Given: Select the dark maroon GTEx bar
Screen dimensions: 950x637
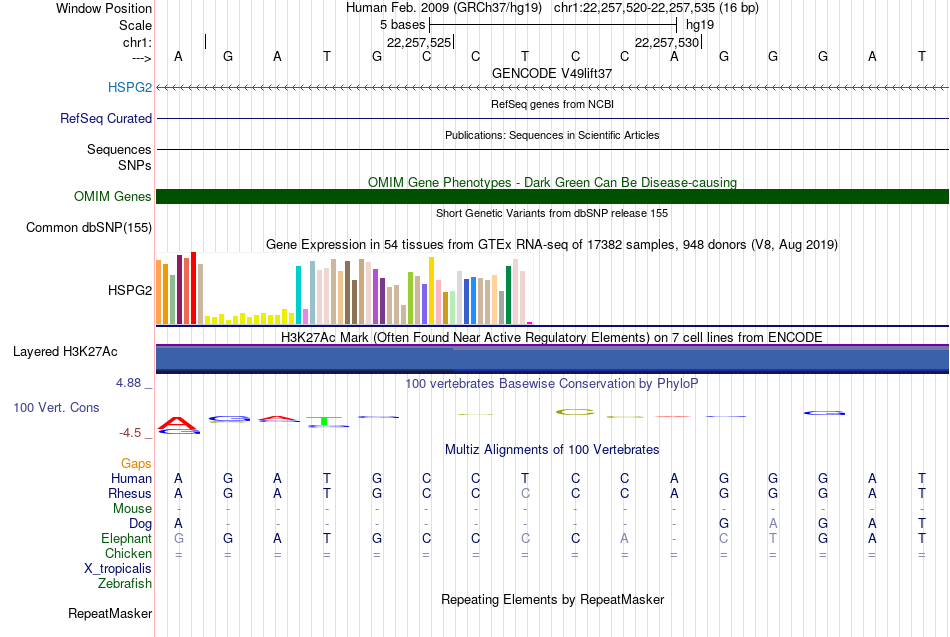Looking at the screenshot, I should click(x=179, y=290).
